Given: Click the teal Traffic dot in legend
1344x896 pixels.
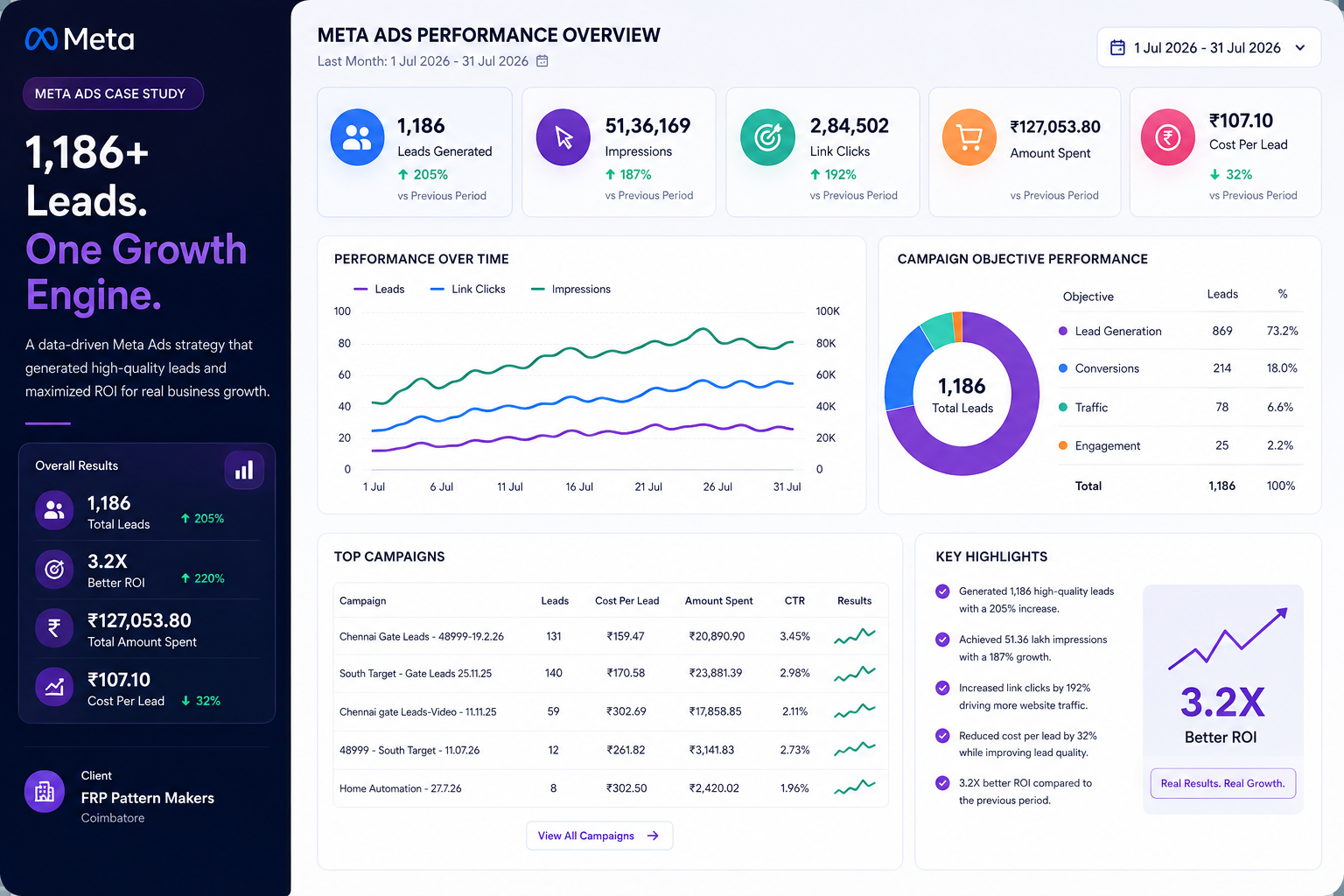Looking at the screenshot, I should 1063,407.
